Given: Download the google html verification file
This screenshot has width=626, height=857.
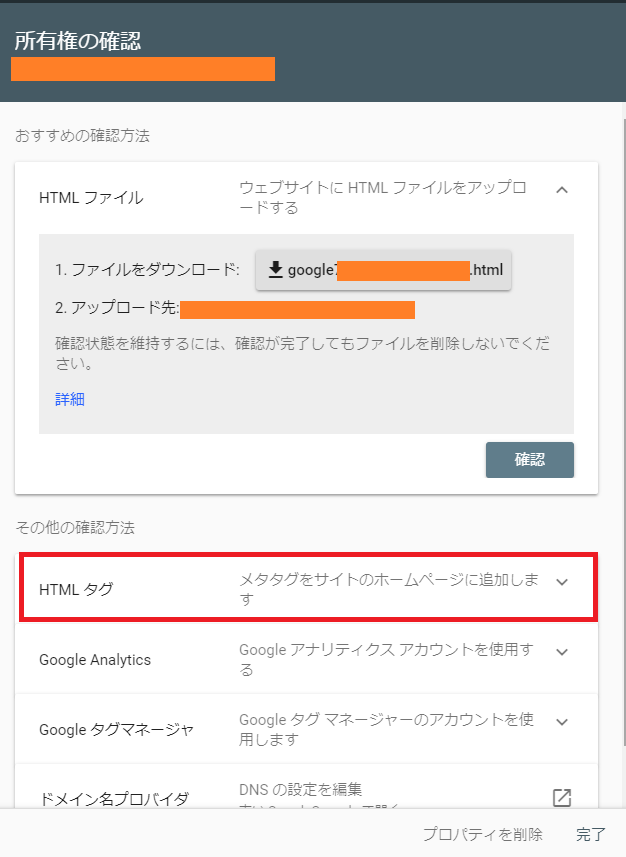Looking at the screenshot, I should (383, 270).
